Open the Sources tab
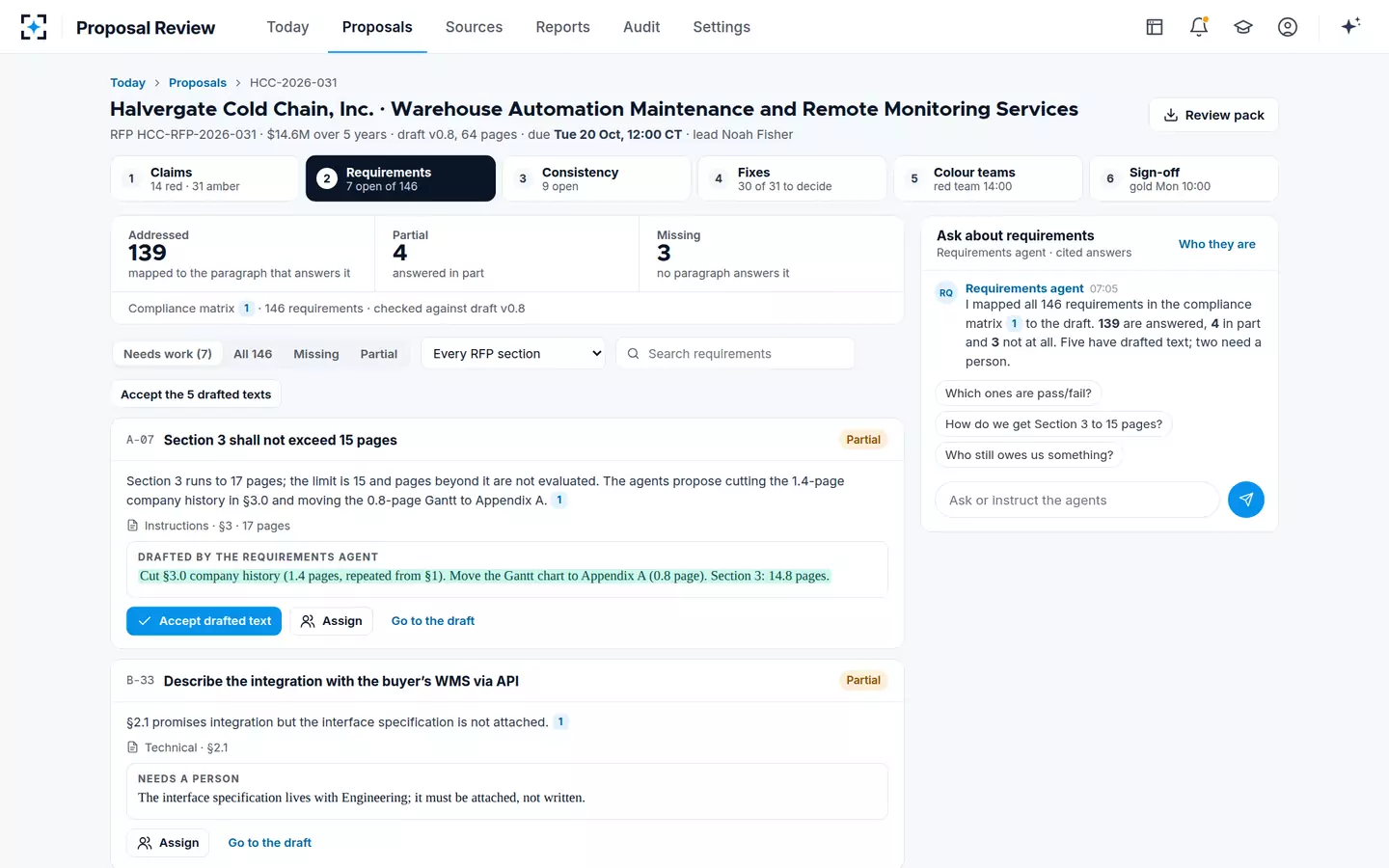1389x868 pixels. click(474, 27)
